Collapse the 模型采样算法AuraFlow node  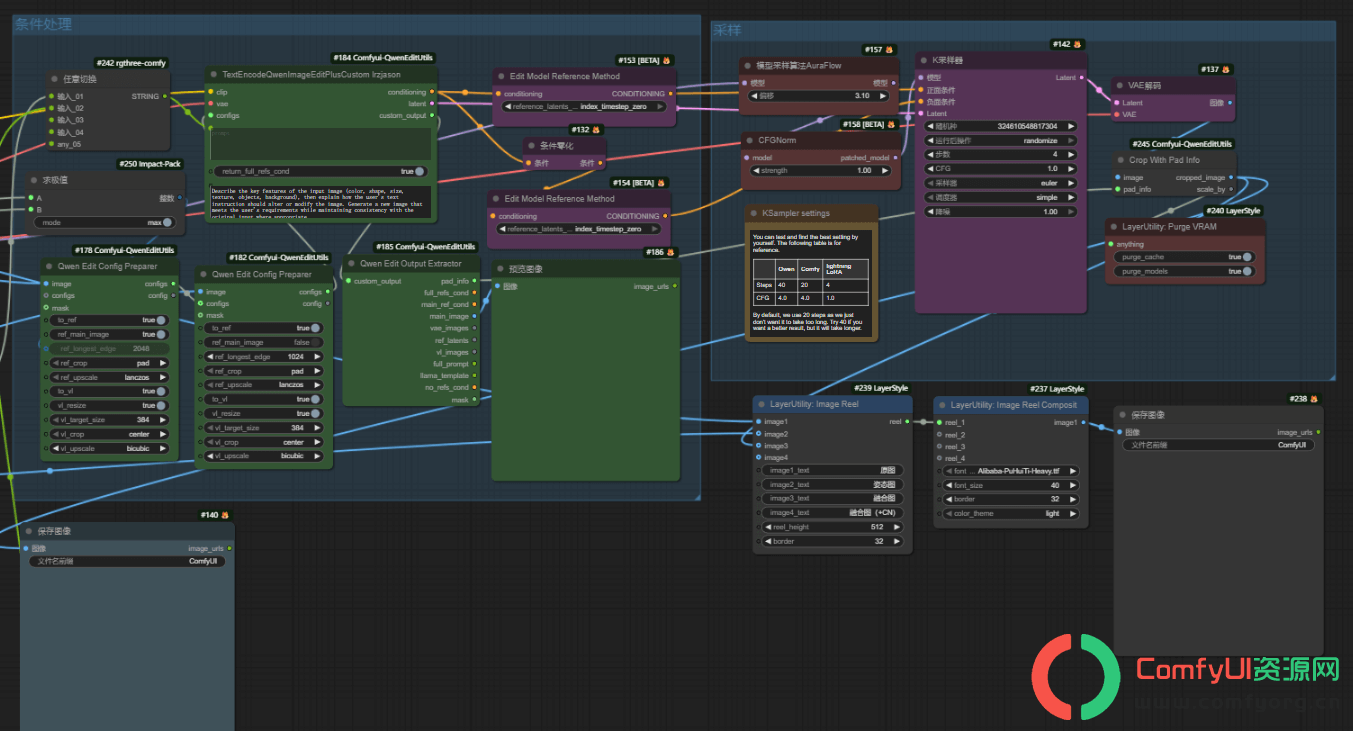click(746, 65)
